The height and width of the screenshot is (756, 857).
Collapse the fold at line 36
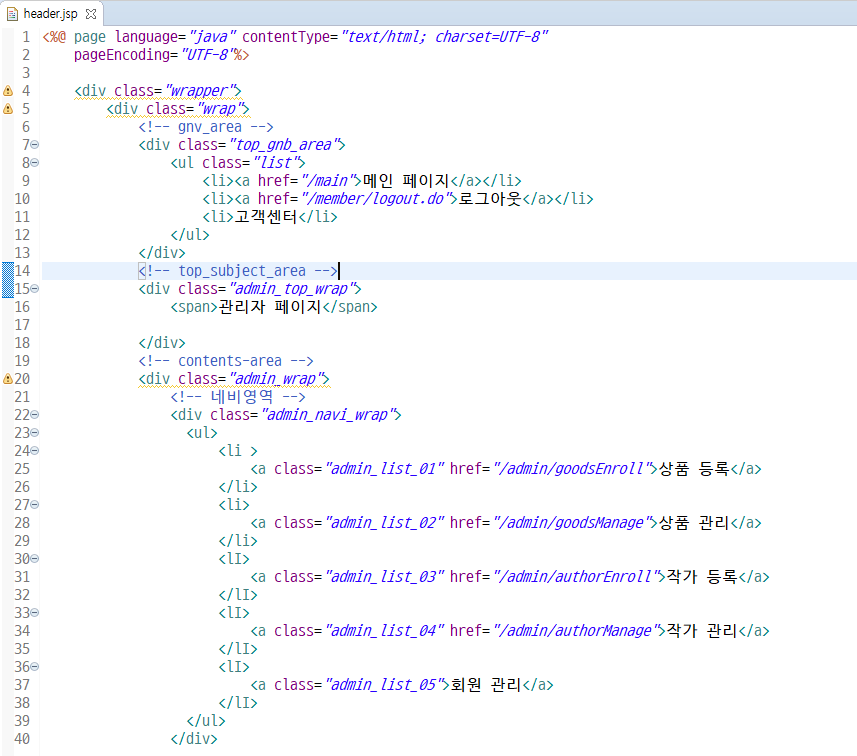[35, 667]
